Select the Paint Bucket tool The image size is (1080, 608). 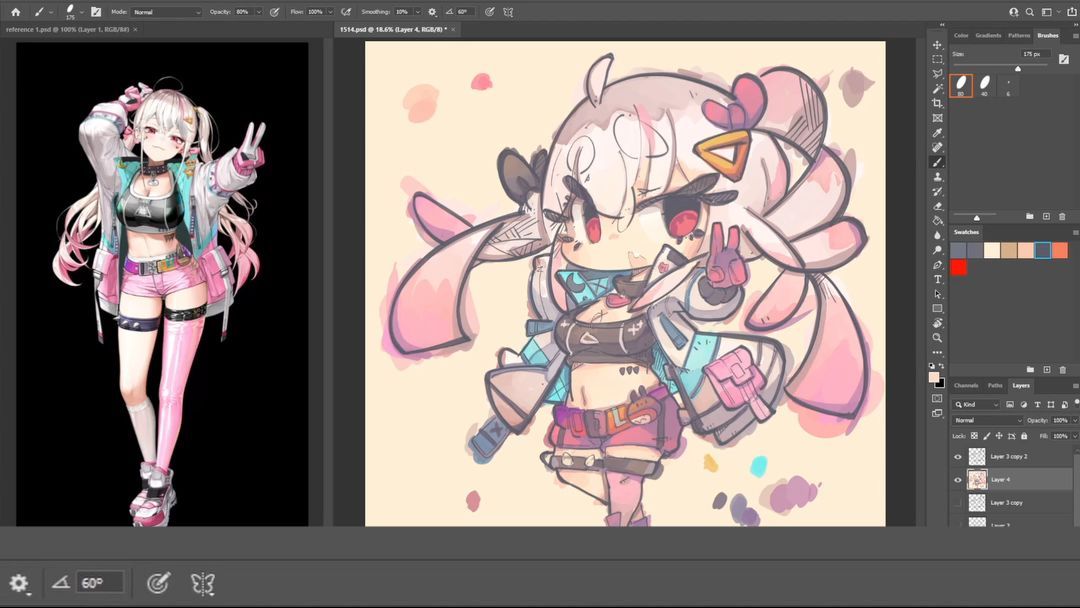pyautogui.click(x=937, y=221)
